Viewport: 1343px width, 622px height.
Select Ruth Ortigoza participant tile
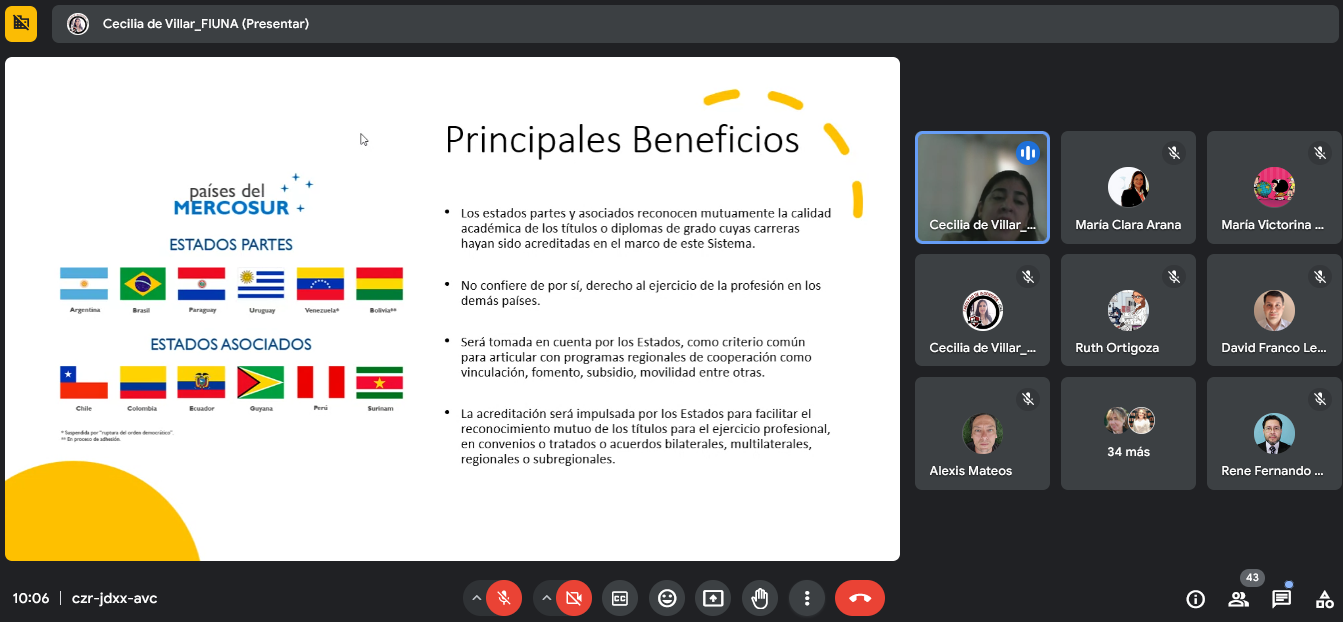coord(1128,310)
